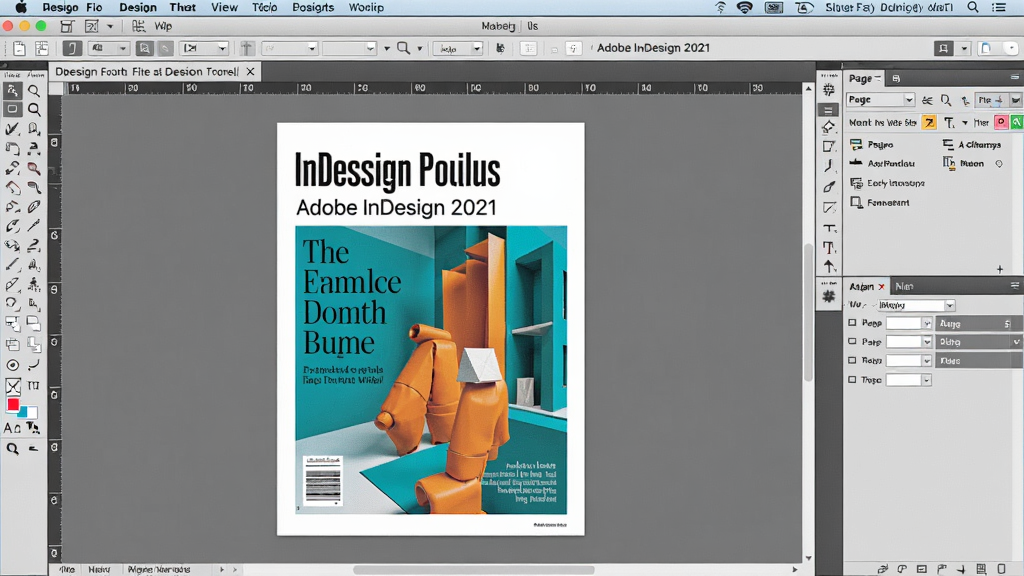Viewport: 1024px width, 576px height.
Task: Click the search magnifier in control bar
Action: pyautogui.click(x=404, y=48)
